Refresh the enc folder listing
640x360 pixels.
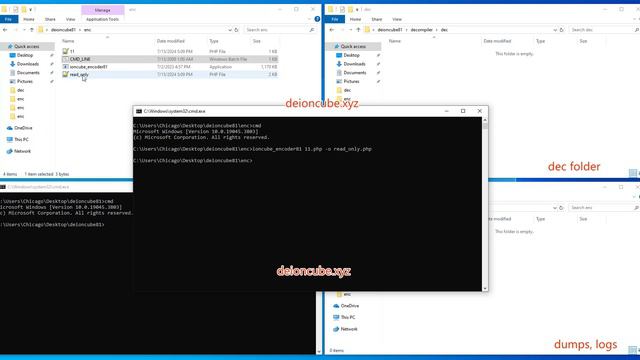click(236, 30)
